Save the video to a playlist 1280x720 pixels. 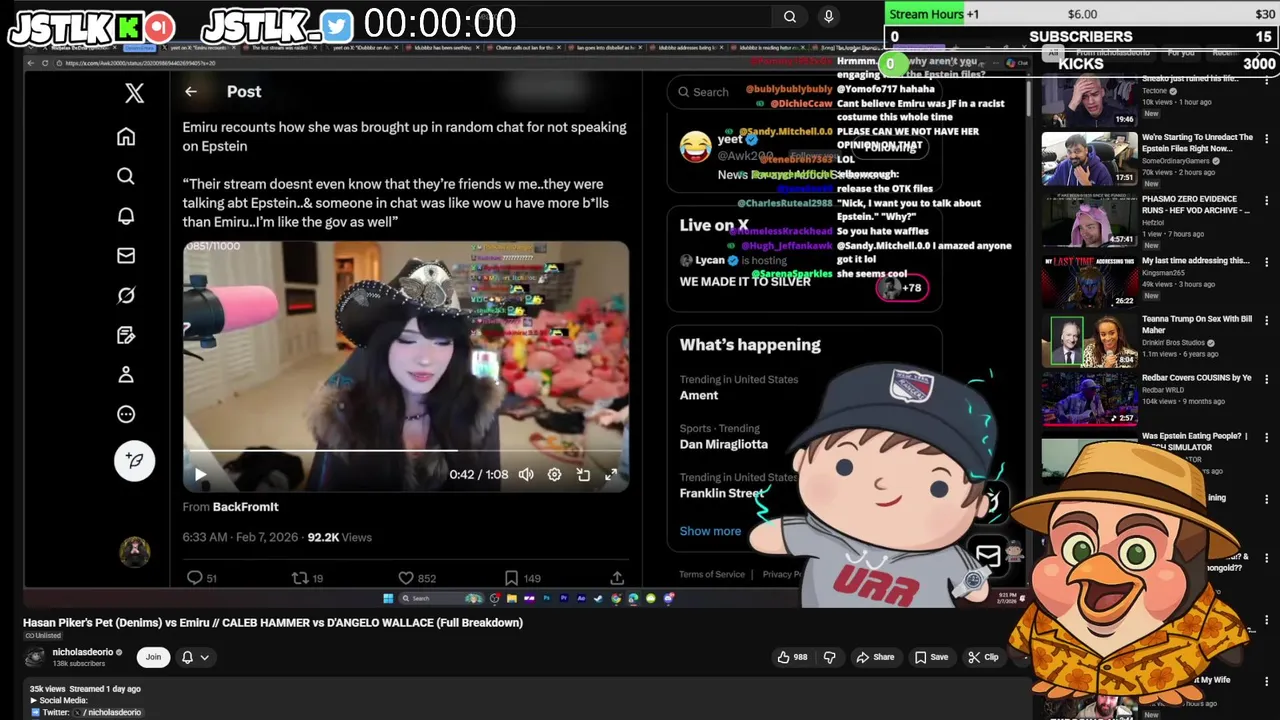(x=931, y=657)
